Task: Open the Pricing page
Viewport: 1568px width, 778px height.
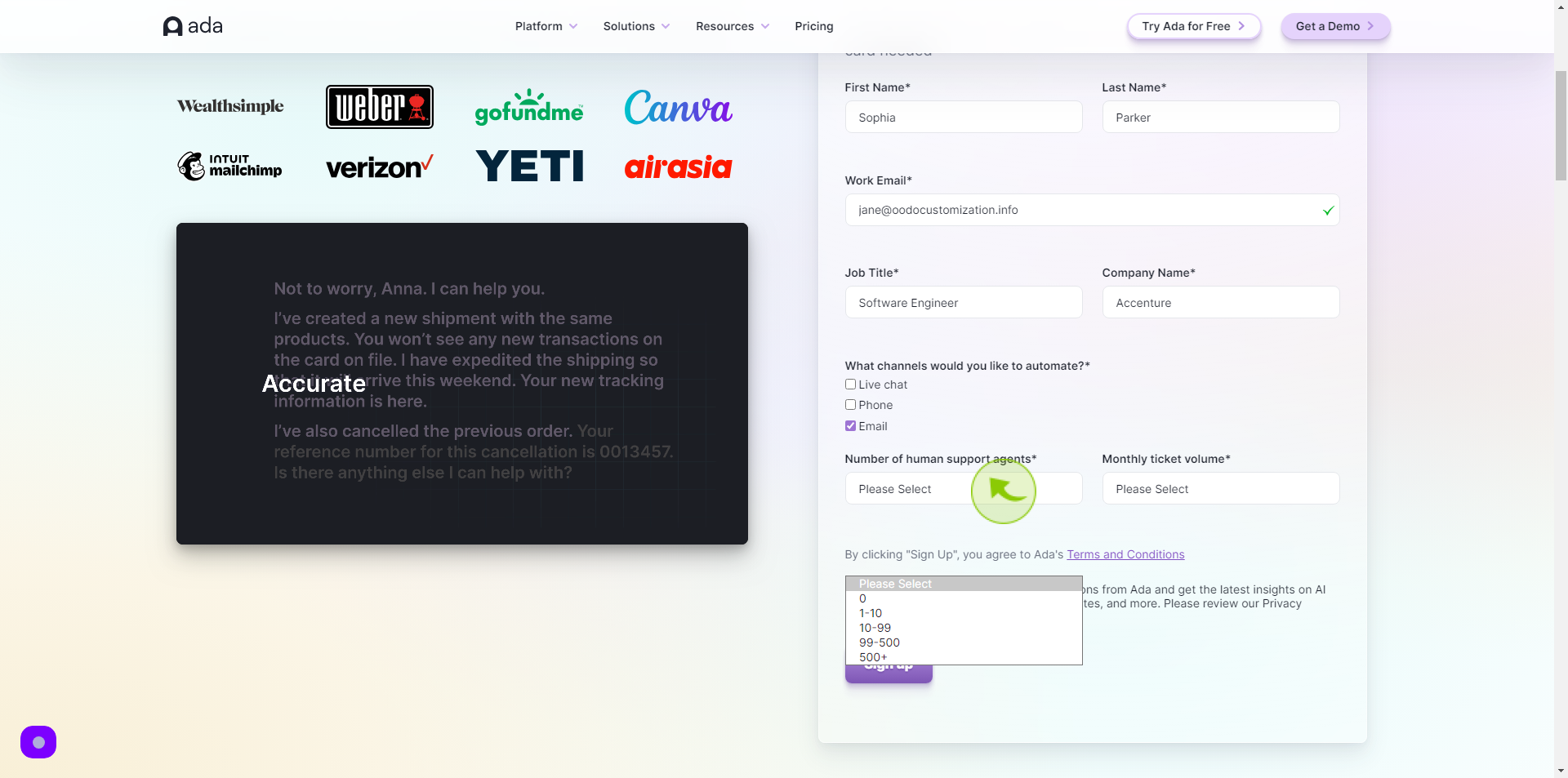Action: pyautogui.click(x=814, y=26)
